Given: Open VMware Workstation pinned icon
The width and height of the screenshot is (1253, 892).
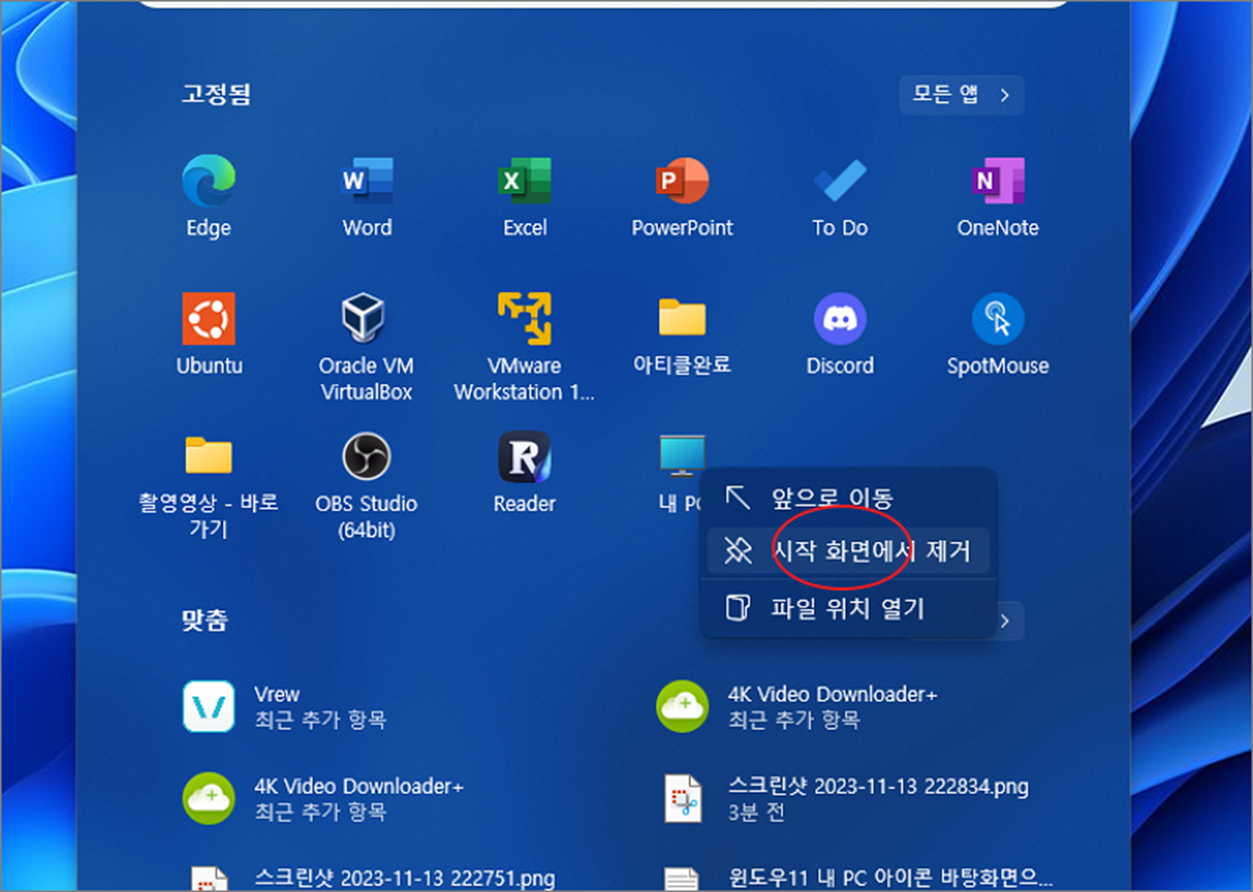Looking at the screenshot, I should coord(524,319).
